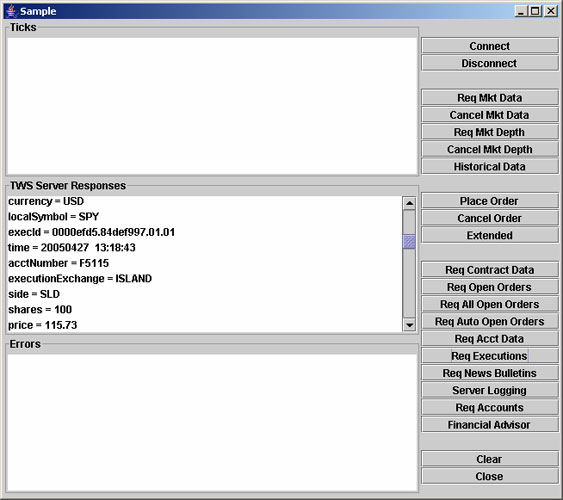This screenshot has height=500, width=563.
Task: Click the scrollbar thumb in TWS responses
Action: (x=409, y=242)
